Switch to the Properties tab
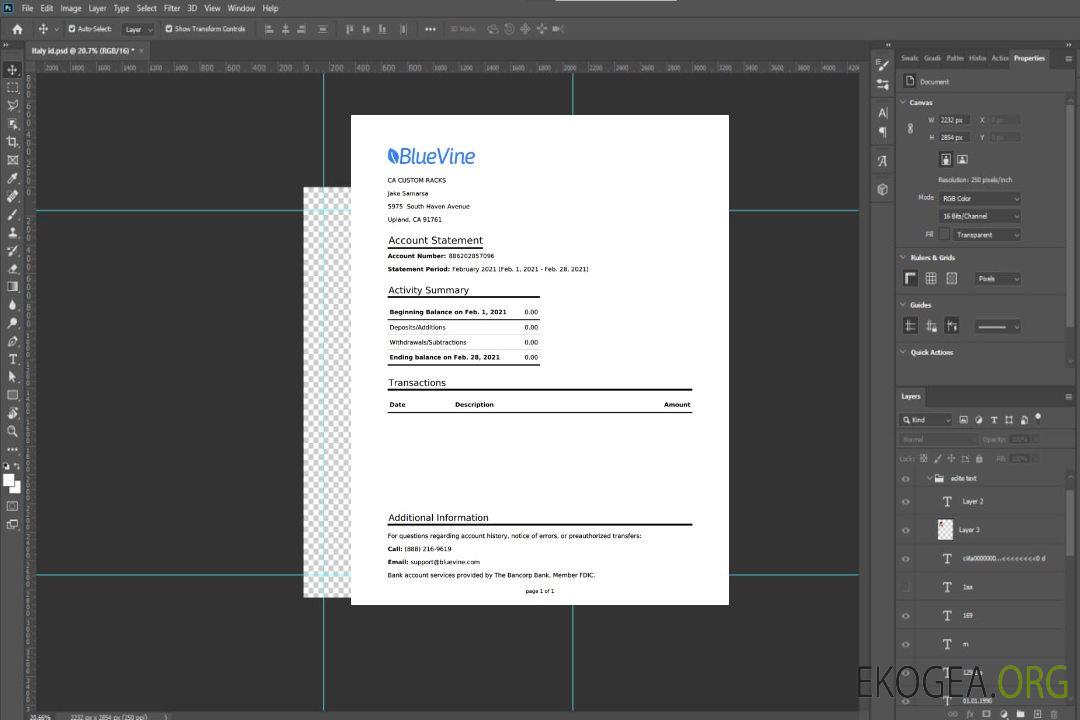 (1029, 59)
